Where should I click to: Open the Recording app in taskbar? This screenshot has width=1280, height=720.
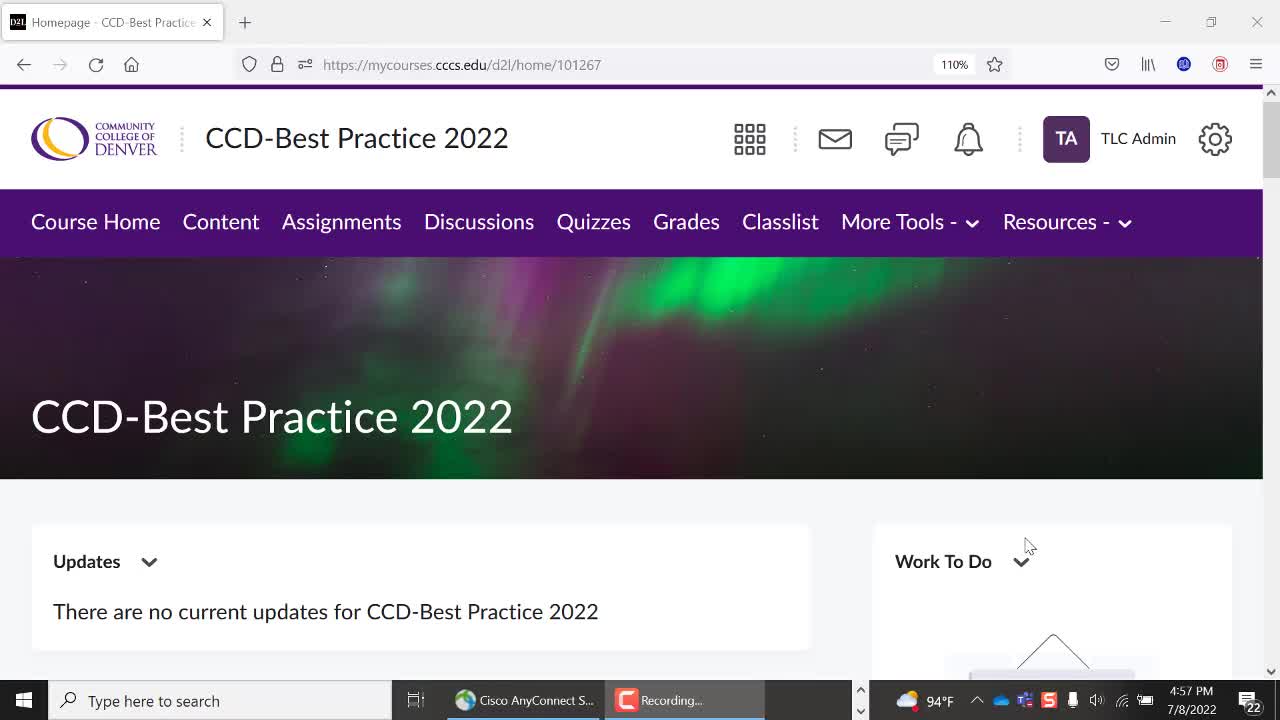click(685, 701)
